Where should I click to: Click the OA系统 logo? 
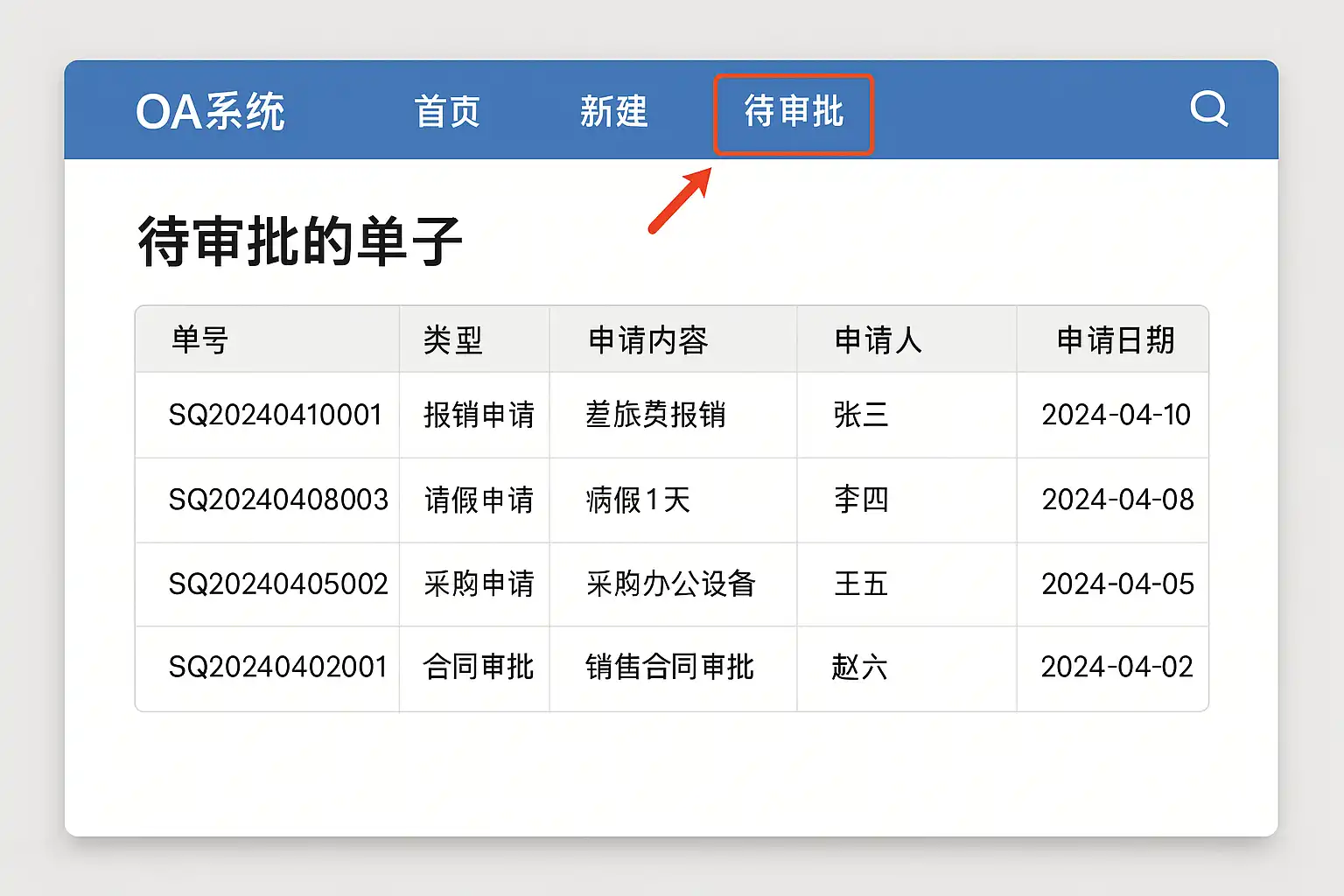210,112
